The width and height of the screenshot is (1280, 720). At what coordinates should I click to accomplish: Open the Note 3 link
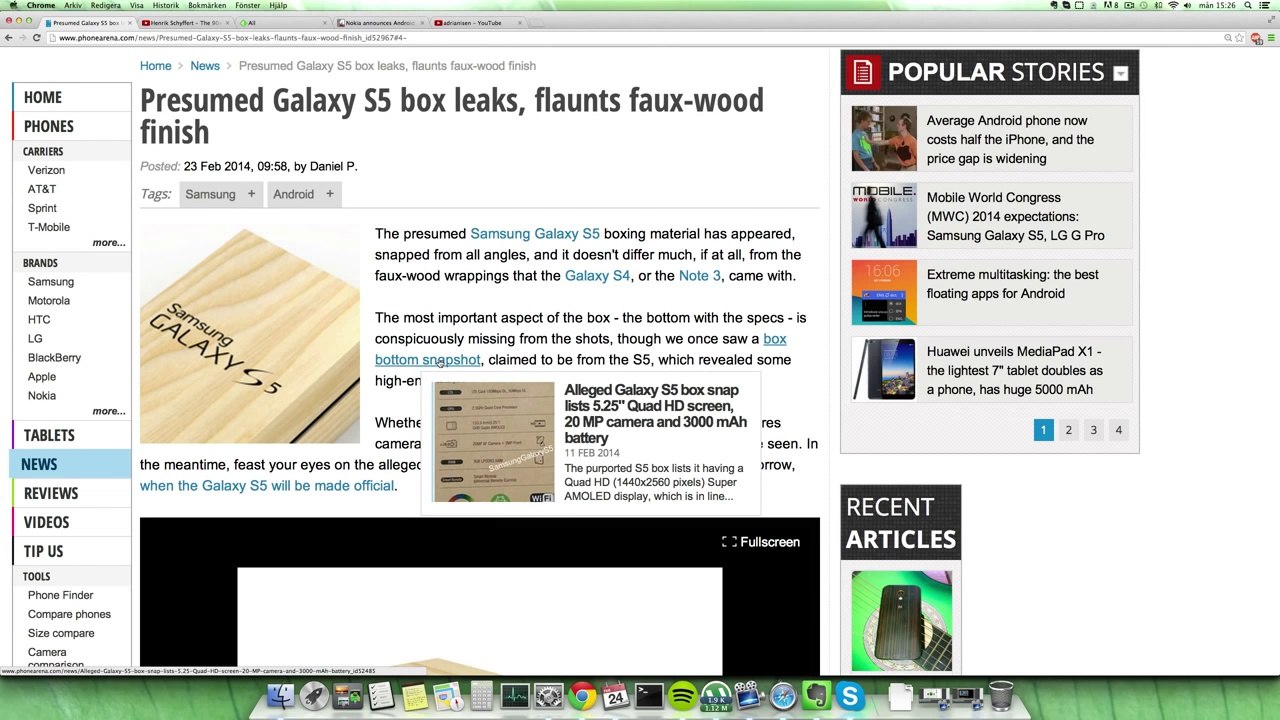coord(700,276)
